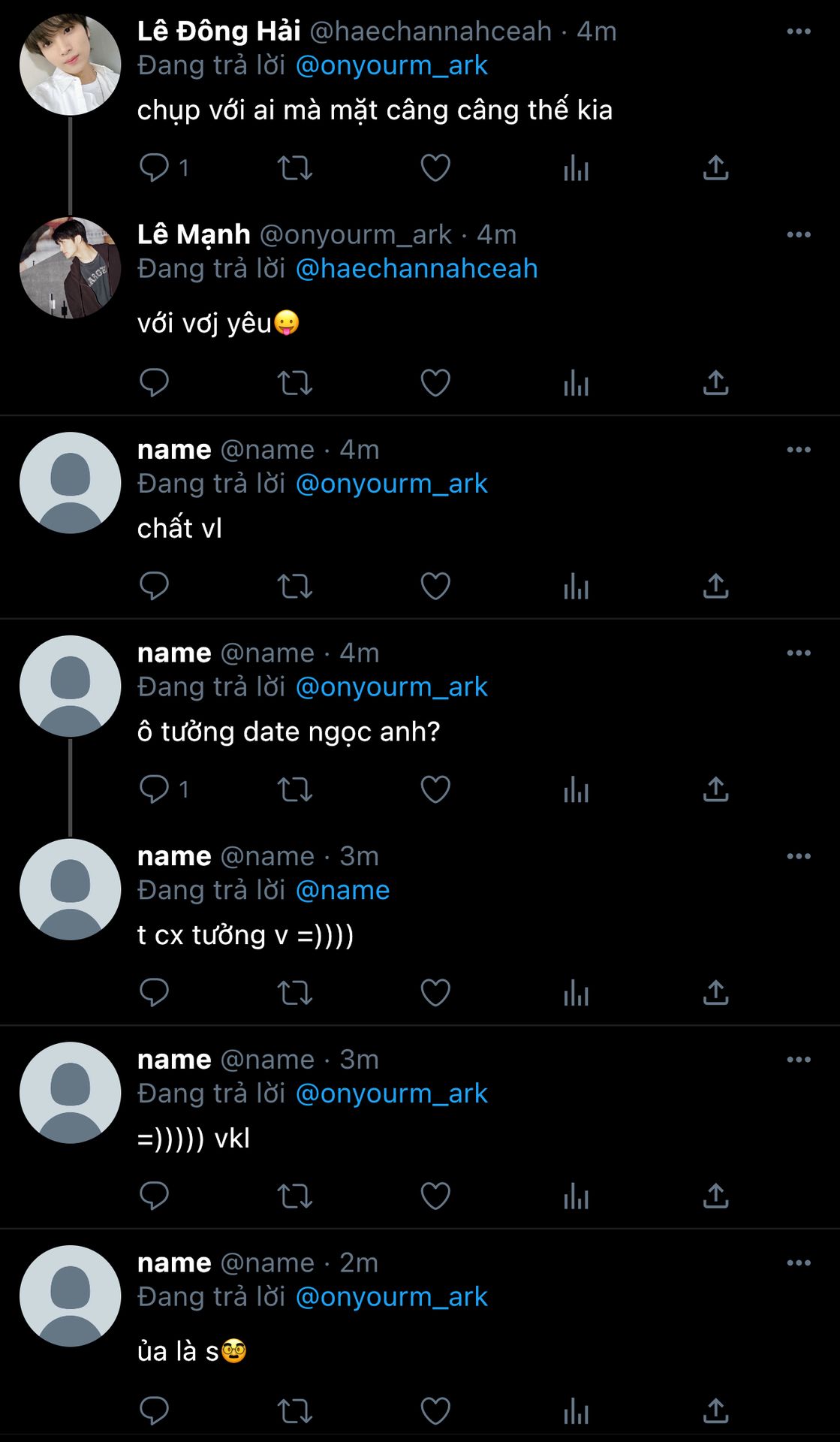The image size is (840, 1442).
Task: Reply to the "ủa là s" tweet
Action: (x=155, y=1410)
